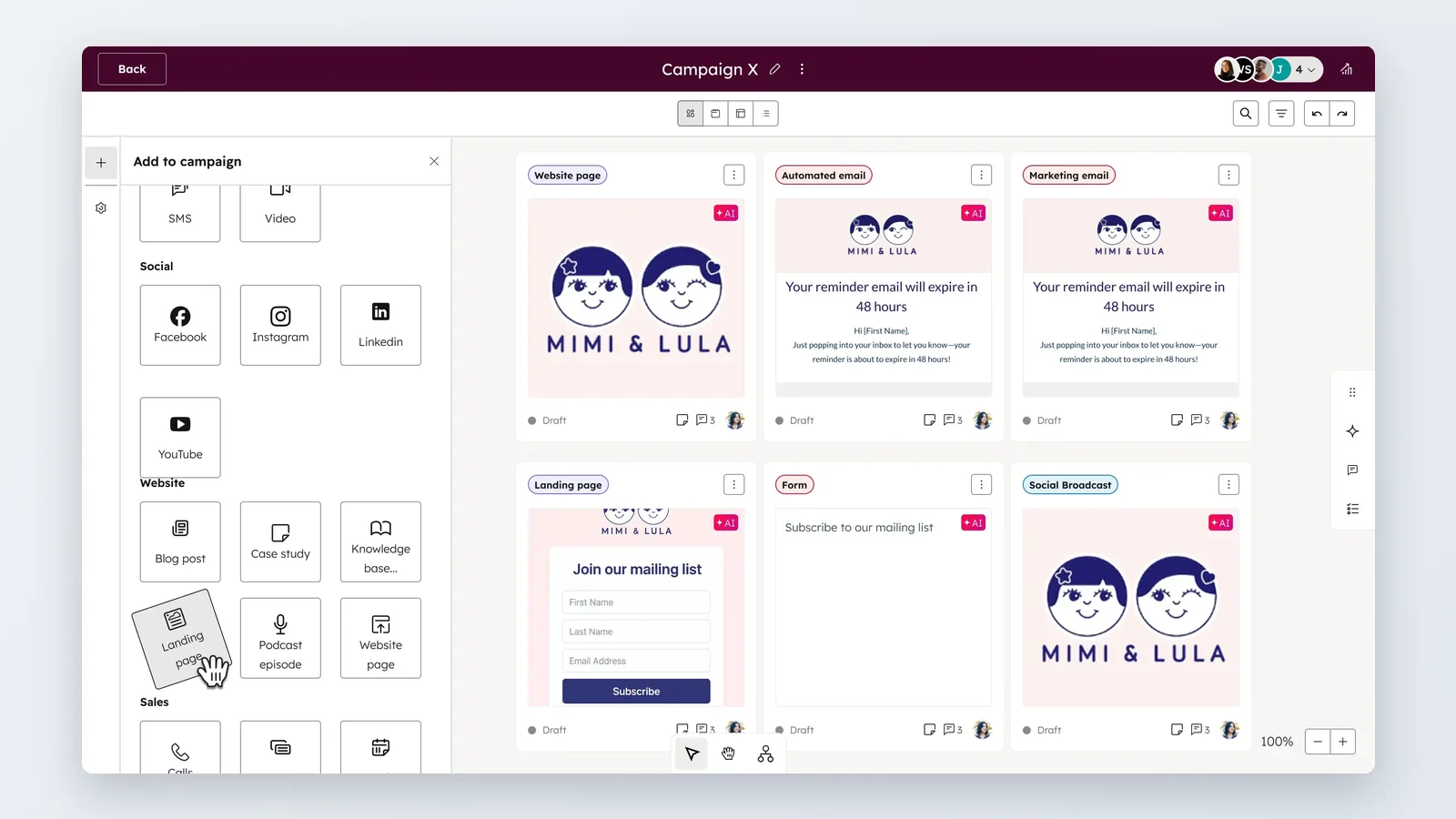This screenshot has height=819, width=1456.
Task: Open the Automated email card options menu
Action: point(981,175)
